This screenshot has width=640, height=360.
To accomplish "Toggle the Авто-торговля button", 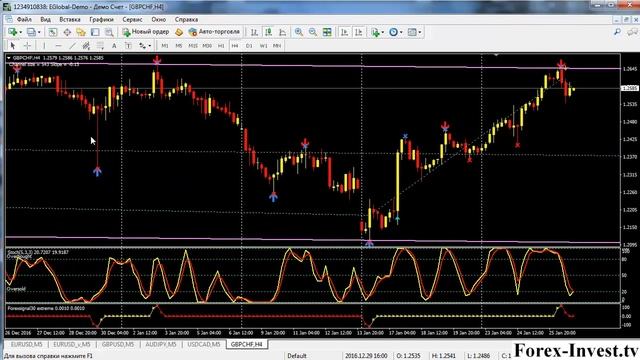I will (214, 32).
